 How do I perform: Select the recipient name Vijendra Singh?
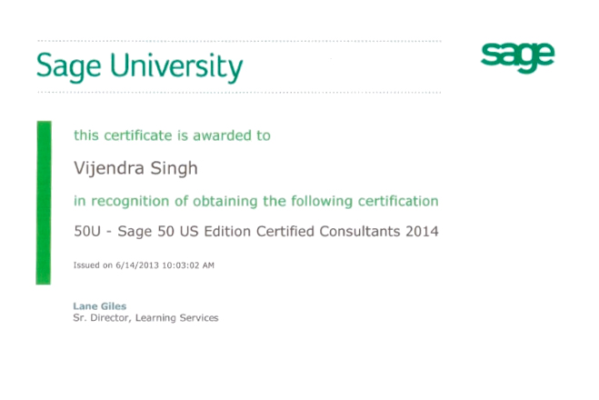point(136,168)
